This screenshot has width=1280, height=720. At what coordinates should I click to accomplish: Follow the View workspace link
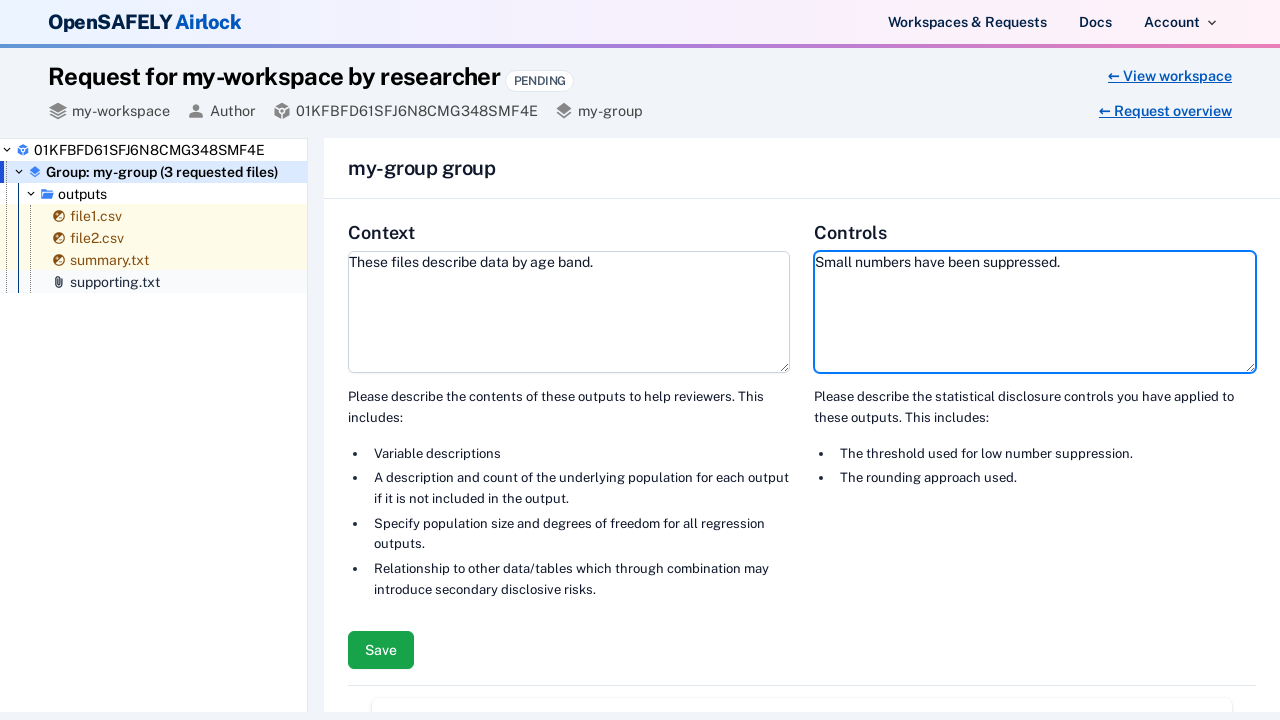[1169, 76]
